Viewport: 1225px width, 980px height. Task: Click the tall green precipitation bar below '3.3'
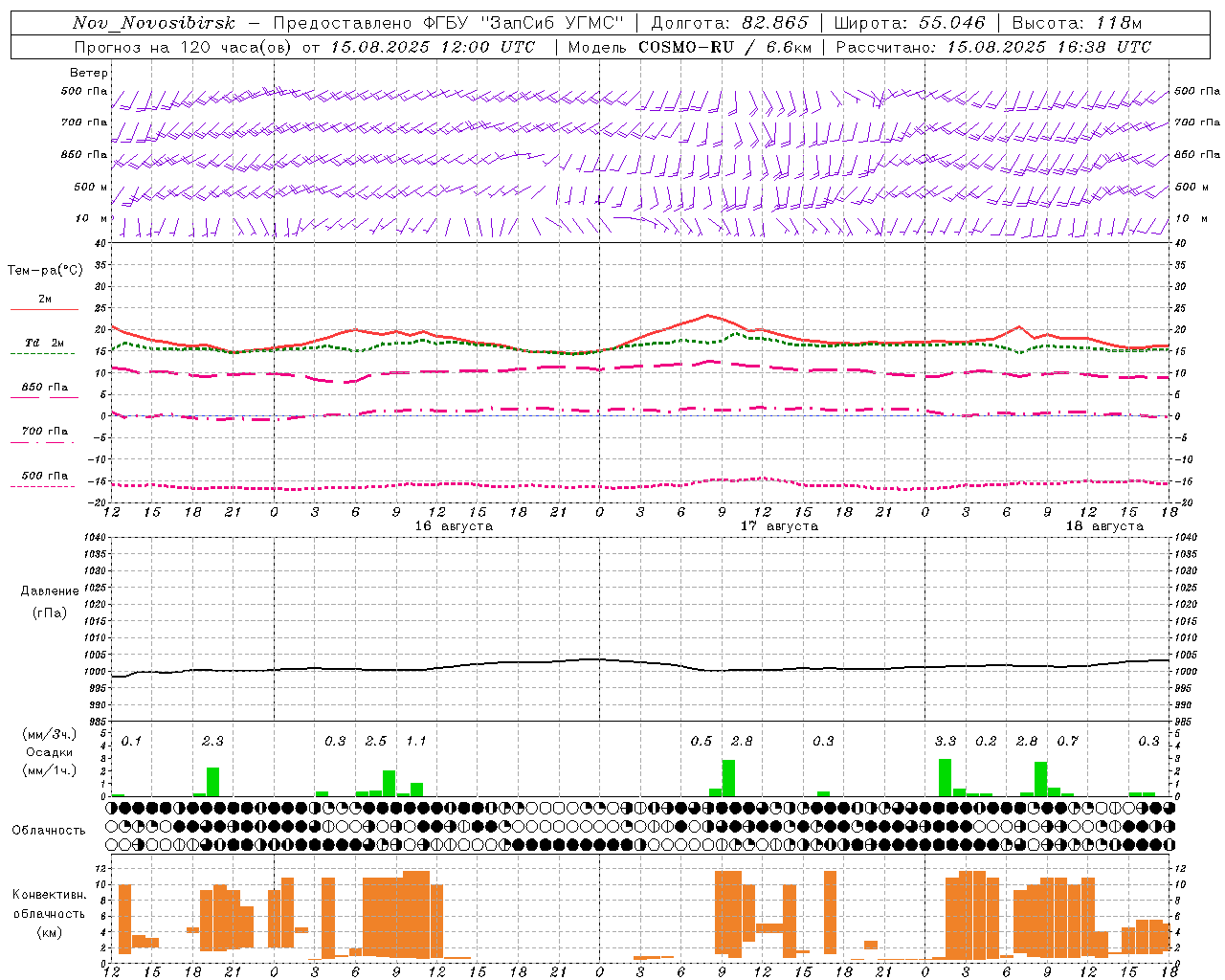[x=946, y=778]
